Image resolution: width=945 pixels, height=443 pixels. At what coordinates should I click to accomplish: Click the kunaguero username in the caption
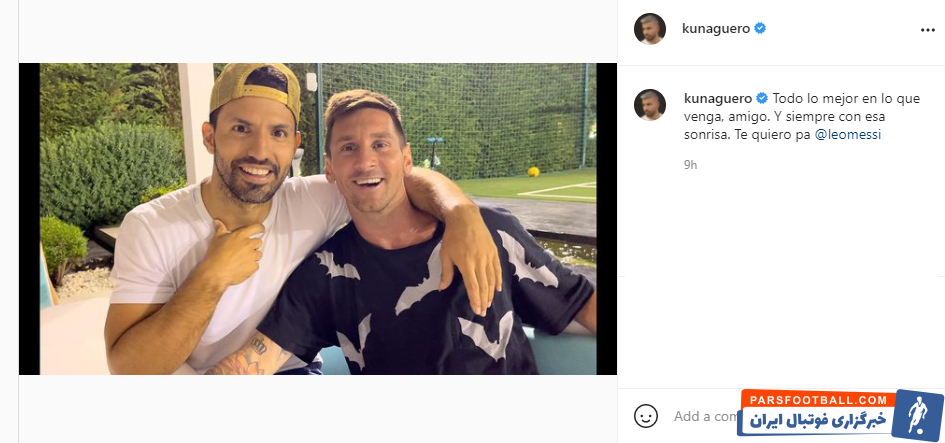pyautogui.click(x=718, y=98)
